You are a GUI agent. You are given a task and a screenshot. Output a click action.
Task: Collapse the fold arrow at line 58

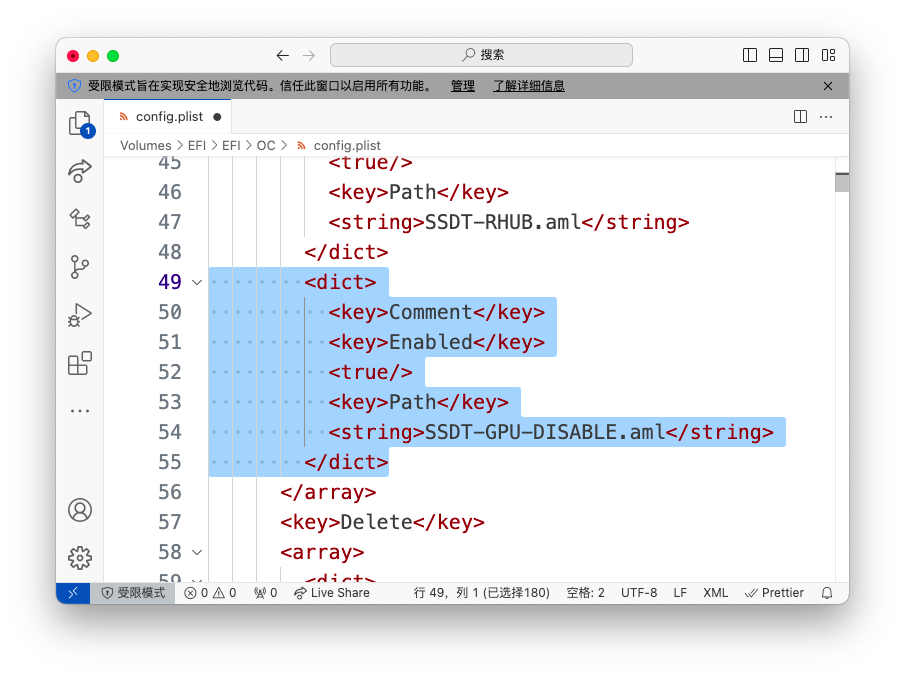(x=197, y=552)
